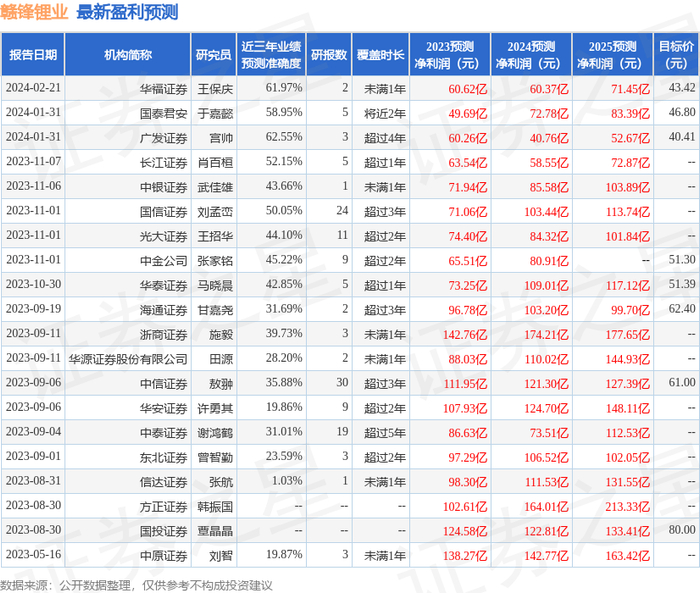Click the 213.33亿 forecast value

tap(627, 507)
